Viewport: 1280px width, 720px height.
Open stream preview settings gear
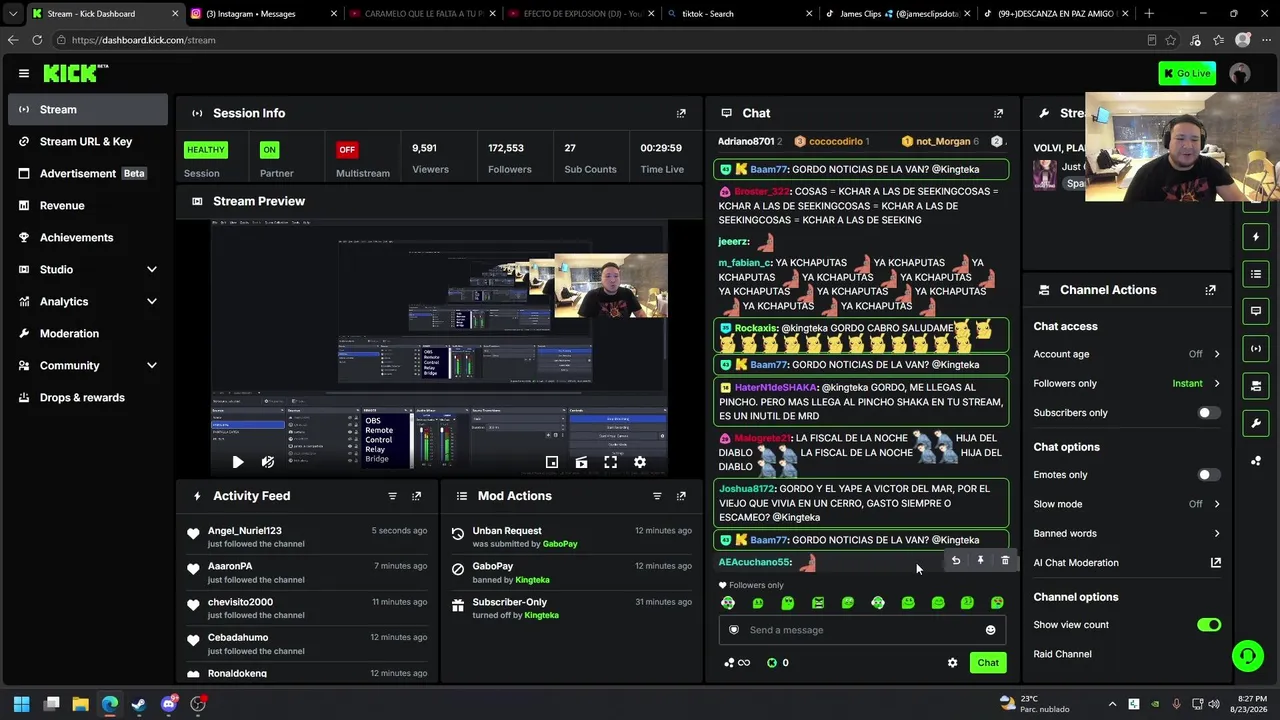(640, 462)
